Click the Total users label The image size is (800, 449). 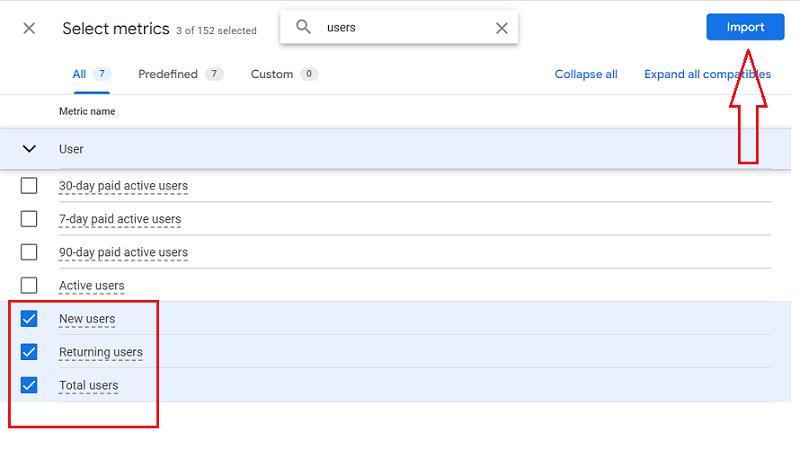89,385
